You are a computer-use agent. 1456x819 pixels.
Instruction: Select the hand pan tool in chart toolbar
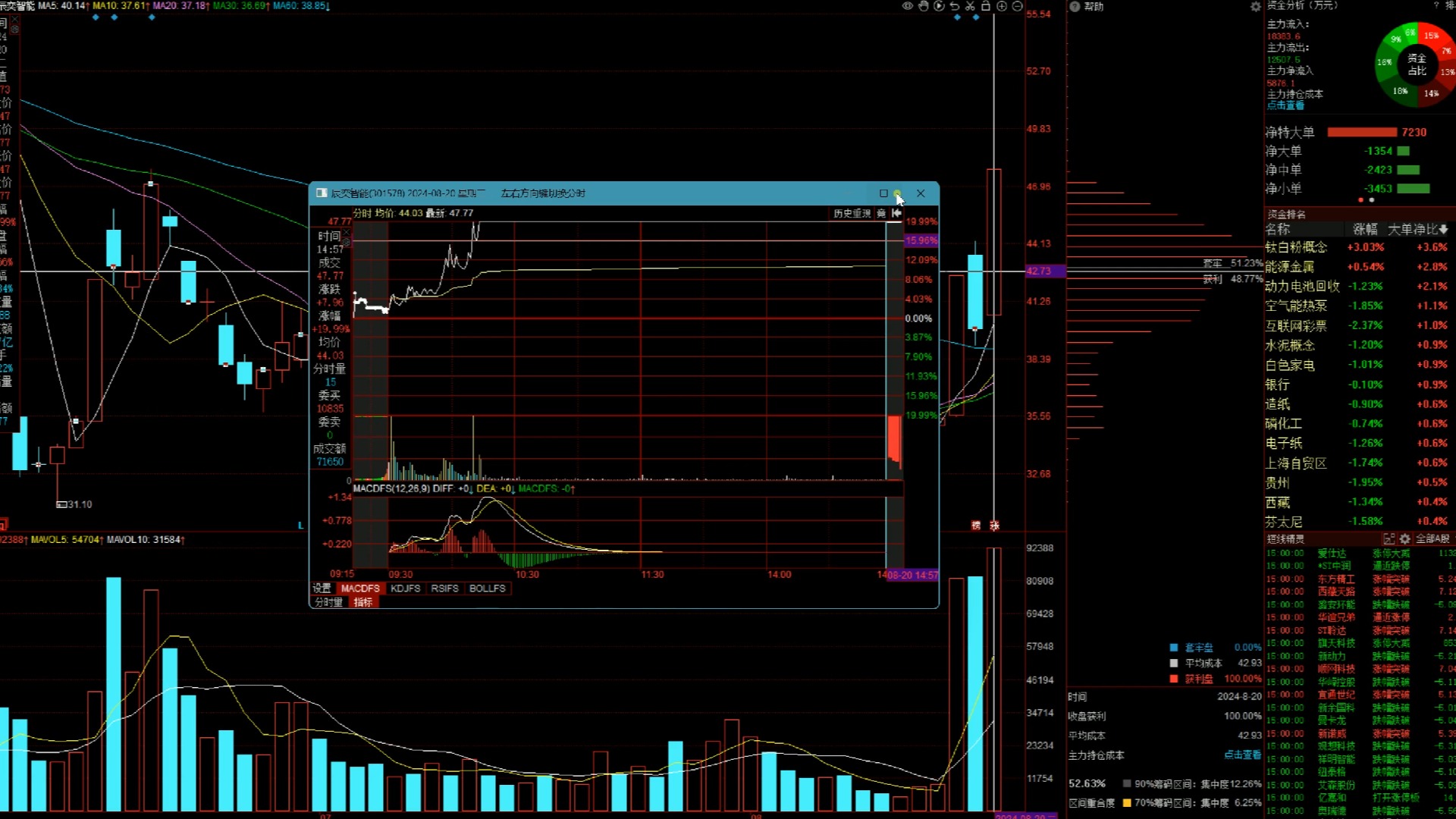tap(924, 6)
